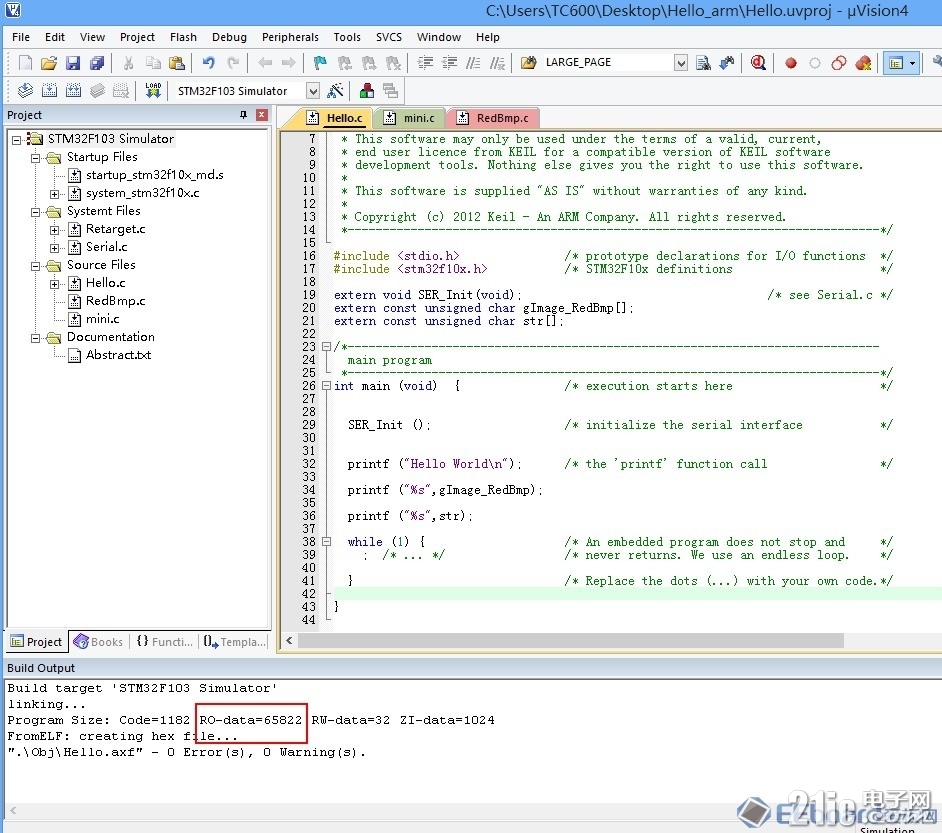Collapse the Source Files group
942x833 pixels.
(35, 266)
